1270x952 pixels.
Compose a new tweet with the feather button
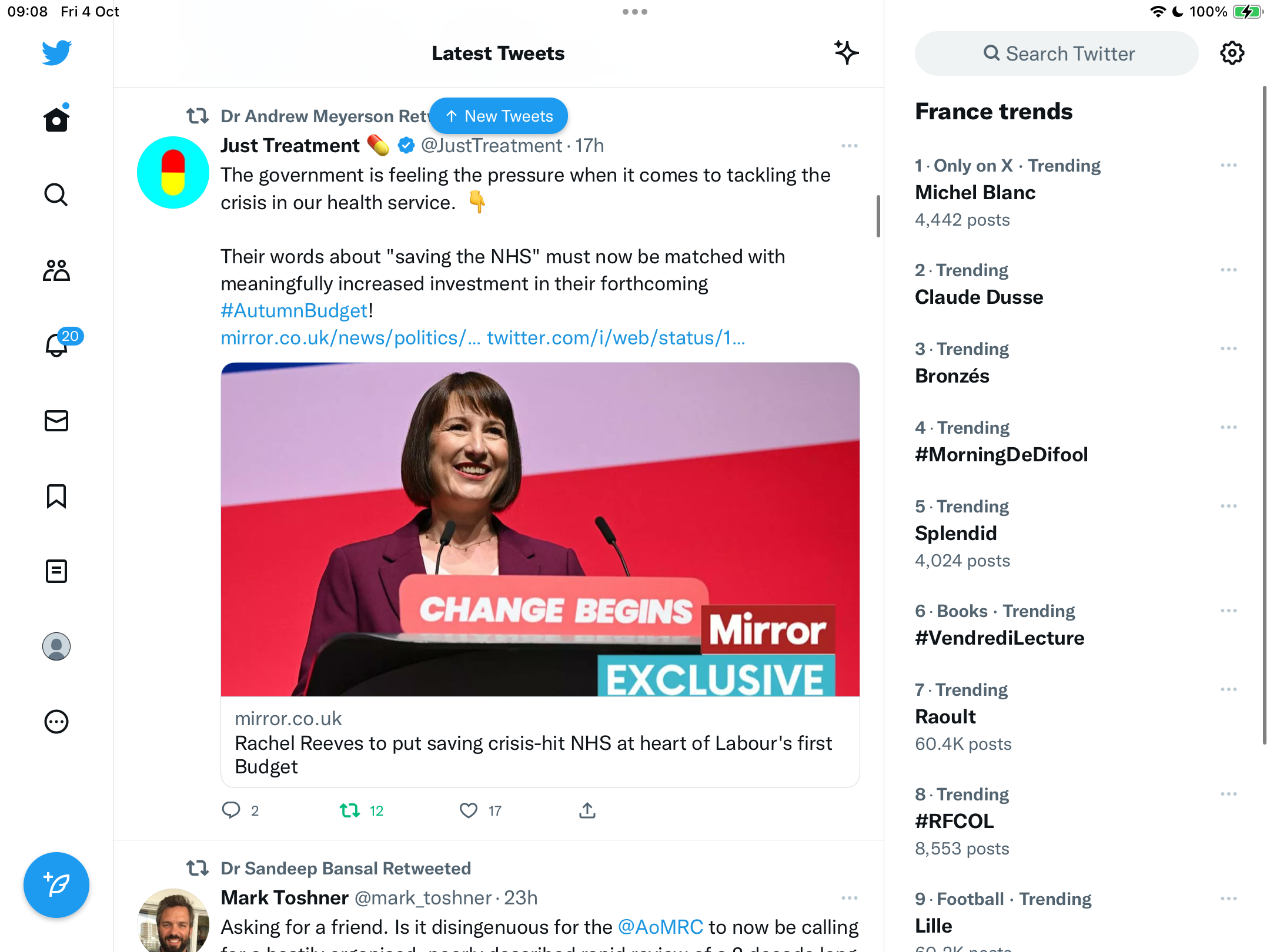tap(56, 885)
